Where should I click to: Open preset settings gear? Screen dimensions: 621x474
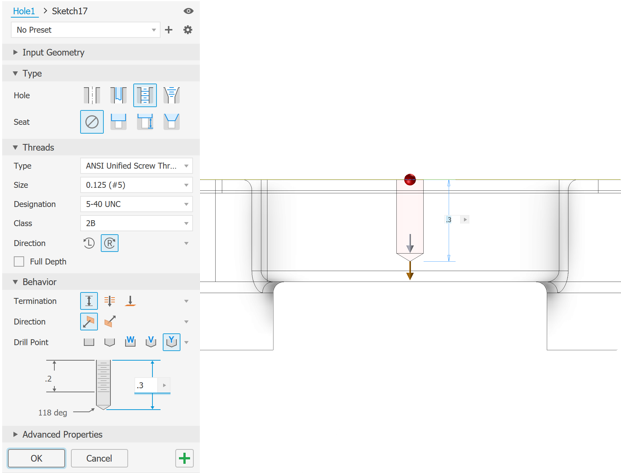[188, 30]
